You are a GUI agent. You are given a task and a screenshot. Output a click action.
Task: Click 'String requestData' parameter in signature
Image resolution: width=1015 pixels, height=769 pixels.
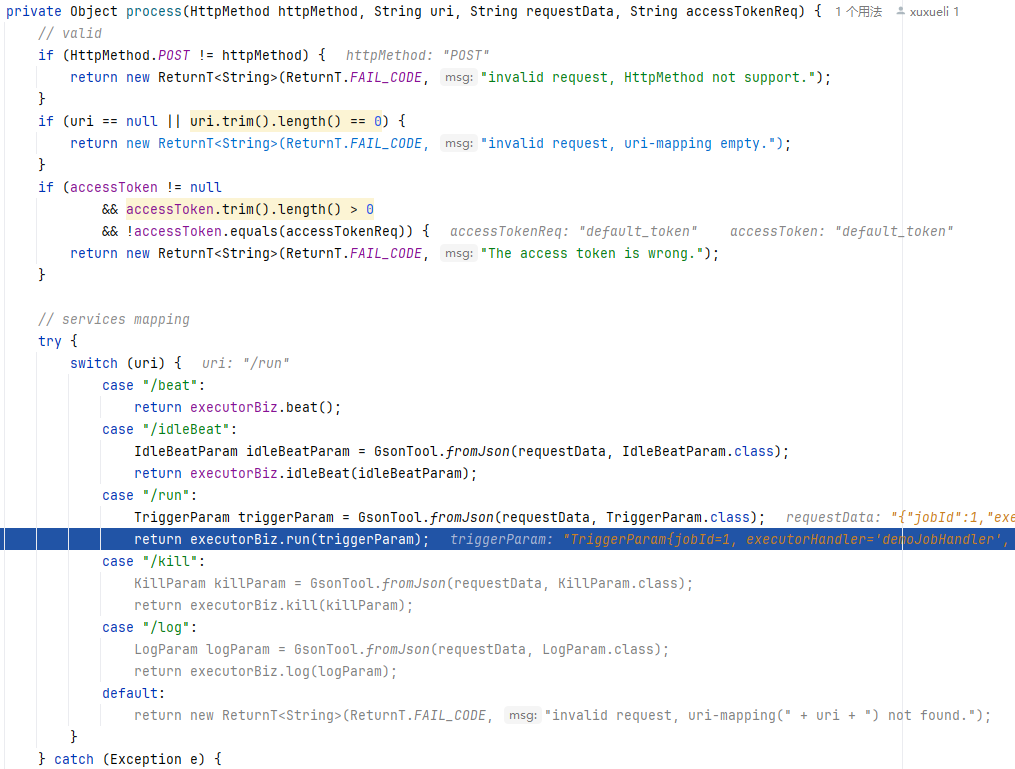pos(541,12)
